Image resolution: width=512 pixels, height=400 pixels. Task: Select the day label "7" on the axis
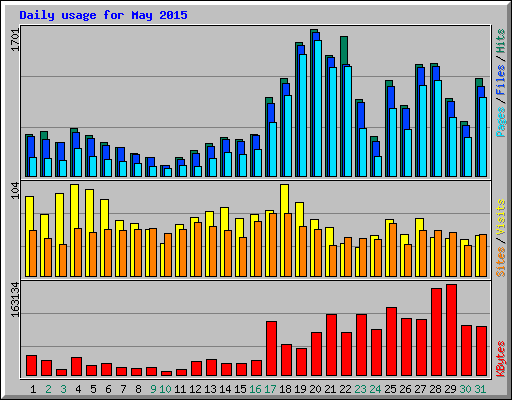(x=123, y=389)
